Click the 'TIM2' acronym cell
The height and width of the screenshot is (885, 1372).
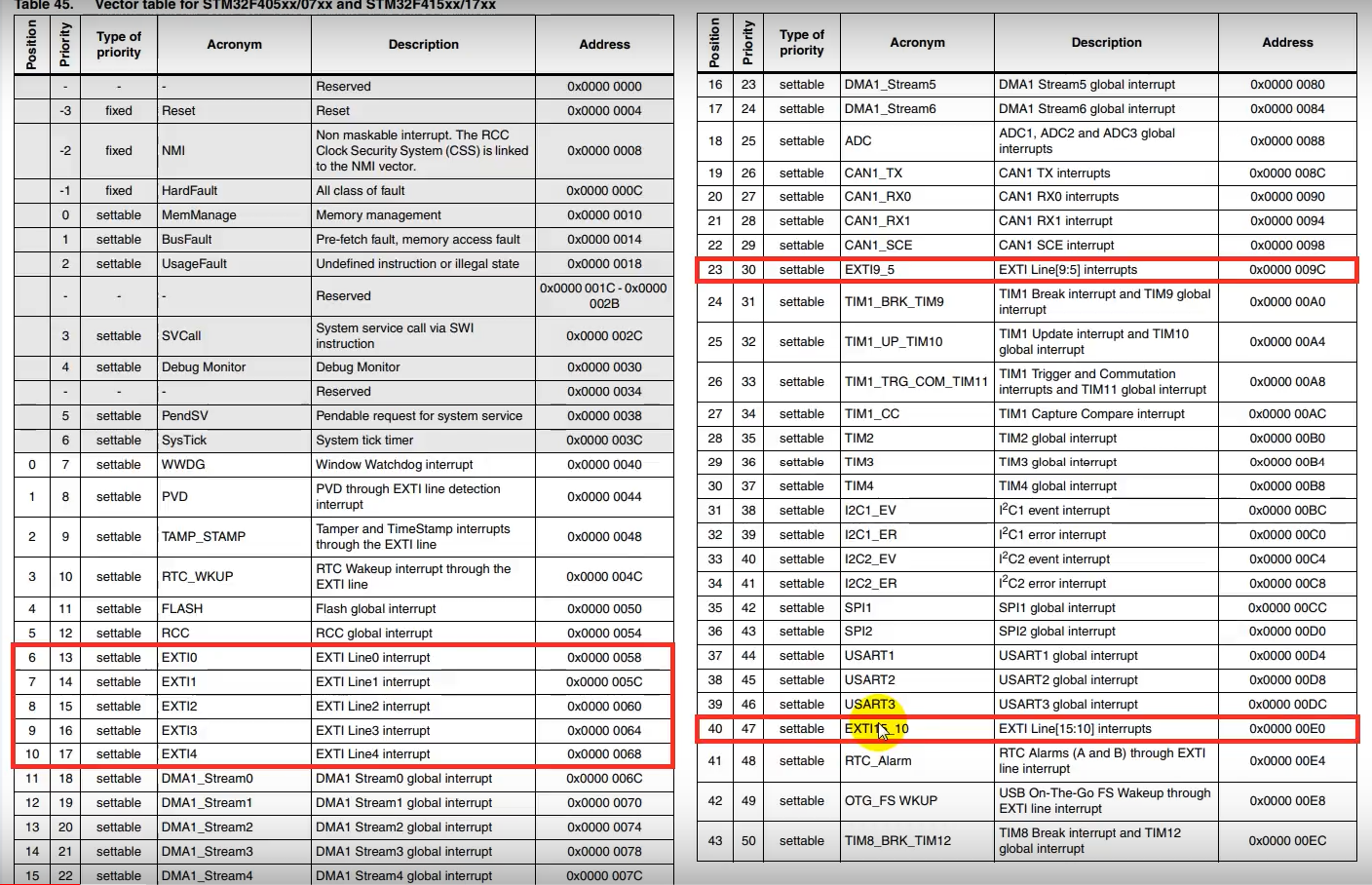[917, 438]
